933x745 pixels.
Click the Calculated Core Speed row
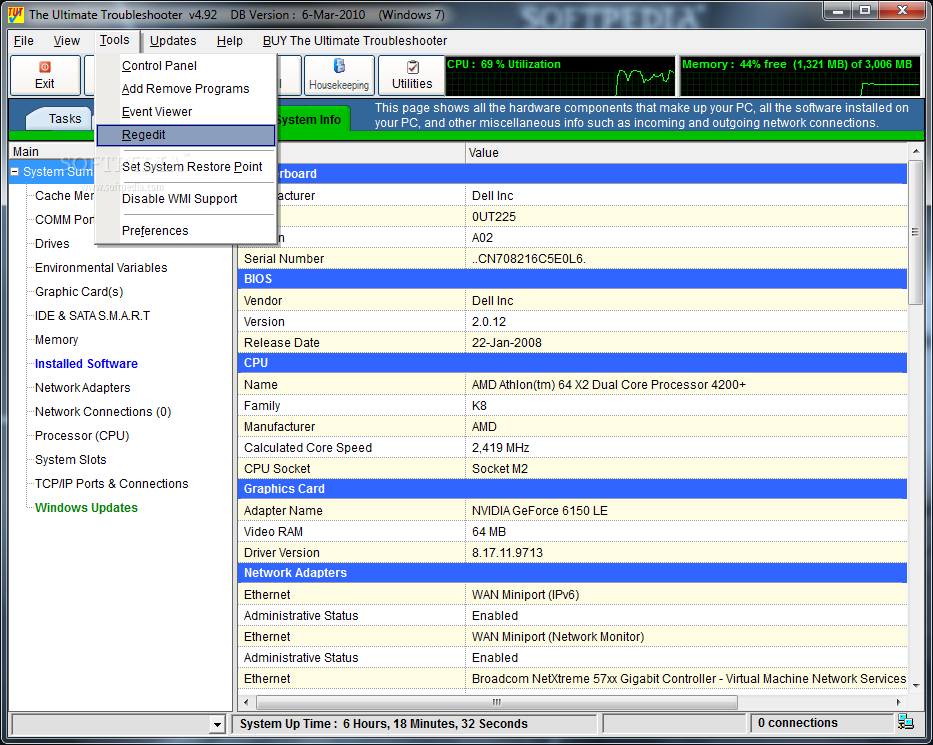pos(572,448)
